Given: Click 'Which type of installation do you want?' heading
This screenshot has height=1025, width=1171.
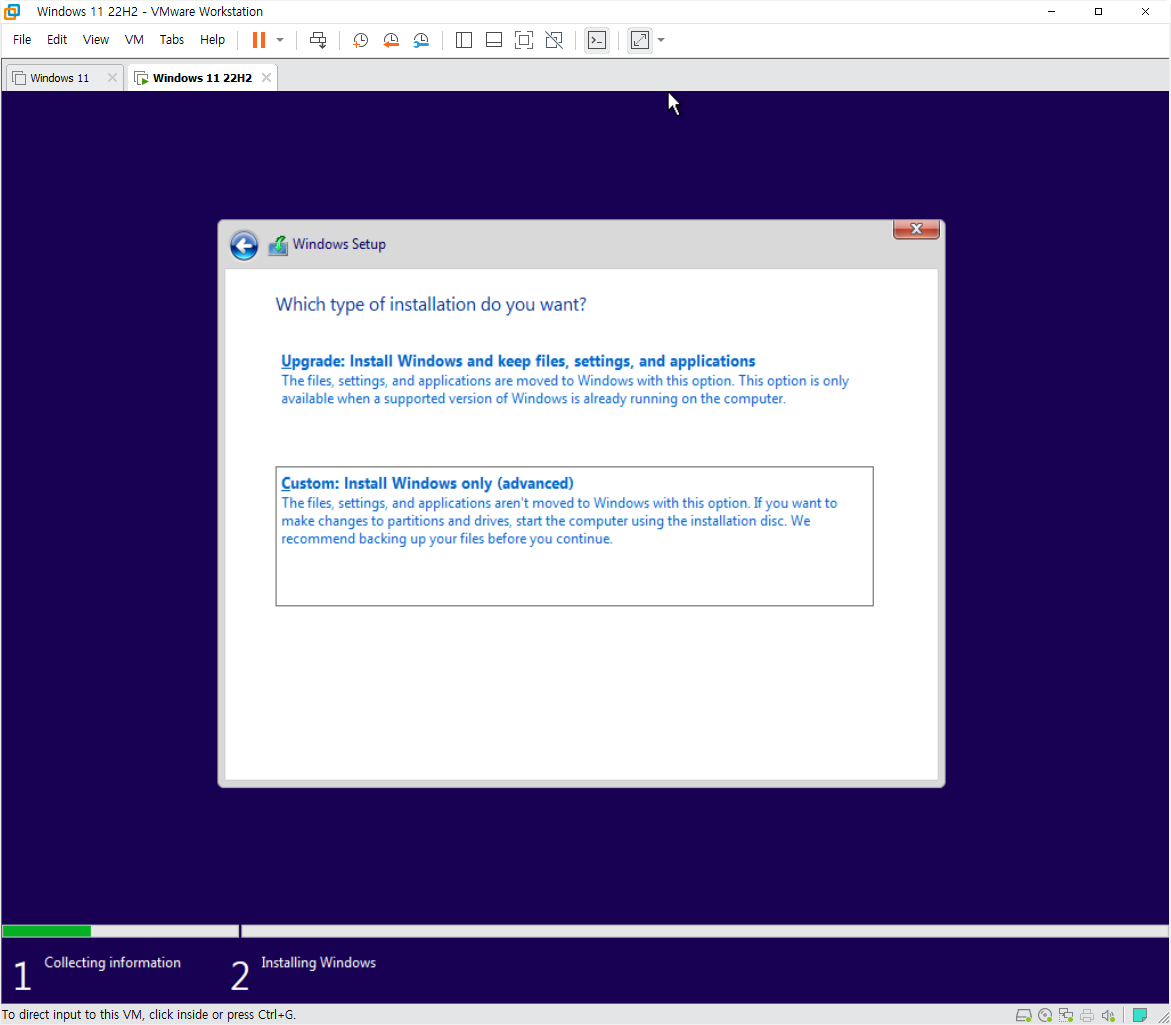Looking at the screenshot, I should (x=431, y=305).
